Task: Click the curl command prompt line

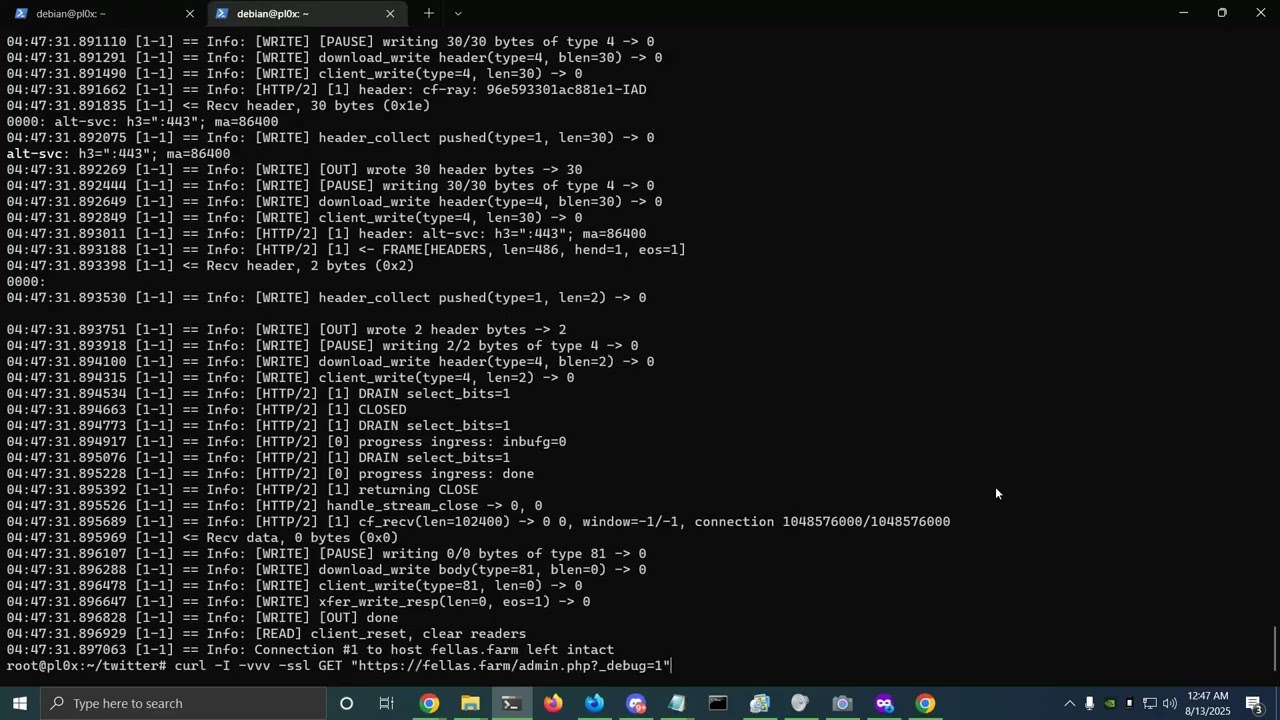Action: (x=338, y=666)
